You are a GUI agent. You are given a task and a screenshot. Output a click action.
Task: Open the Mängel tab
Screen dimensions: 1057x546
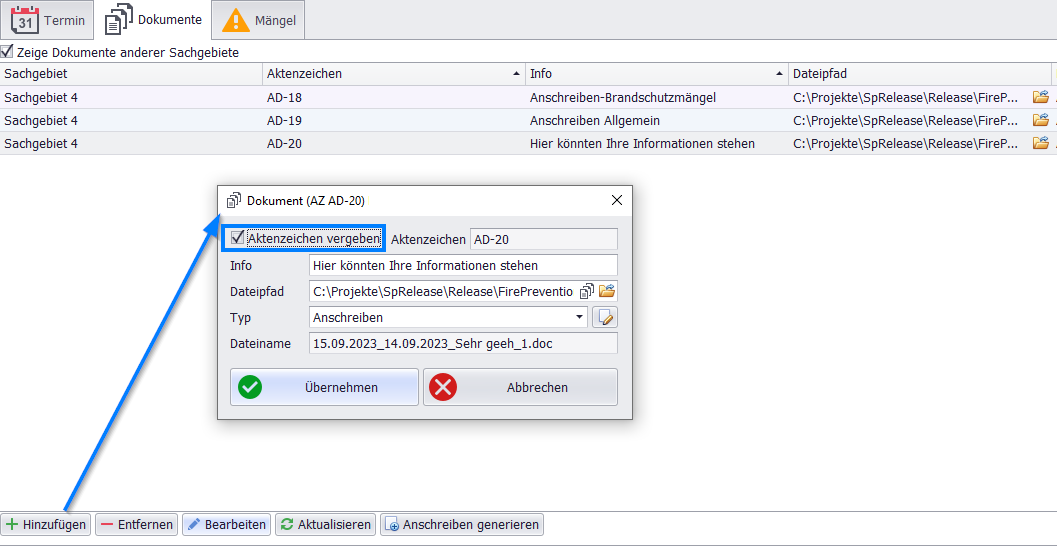point(259,20)
